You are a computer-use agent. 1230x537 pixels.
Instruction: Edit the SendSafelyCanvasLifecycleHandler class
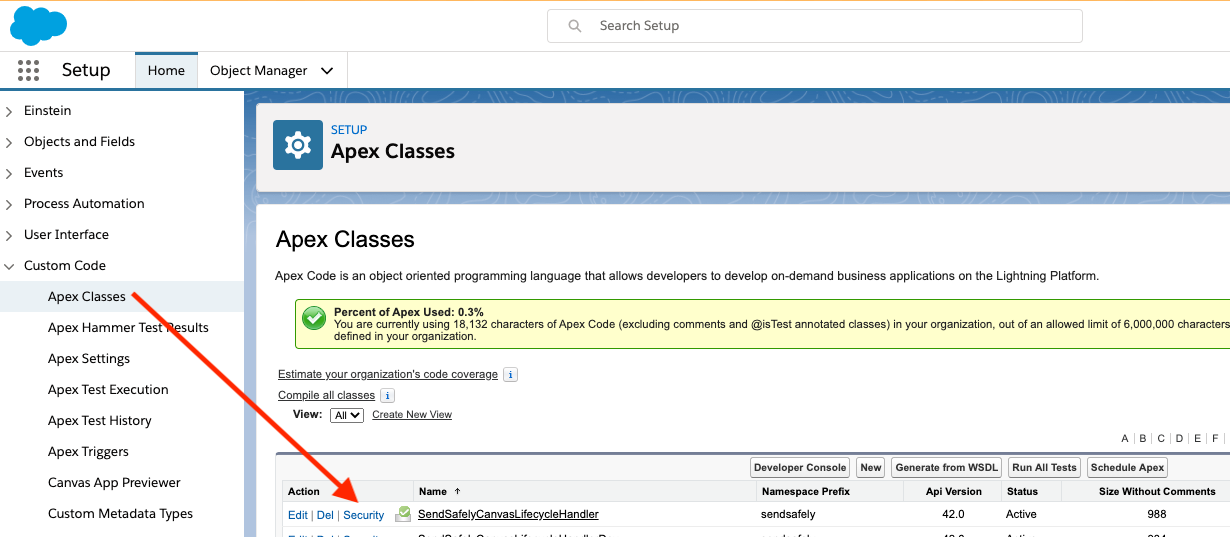point(298,515)
